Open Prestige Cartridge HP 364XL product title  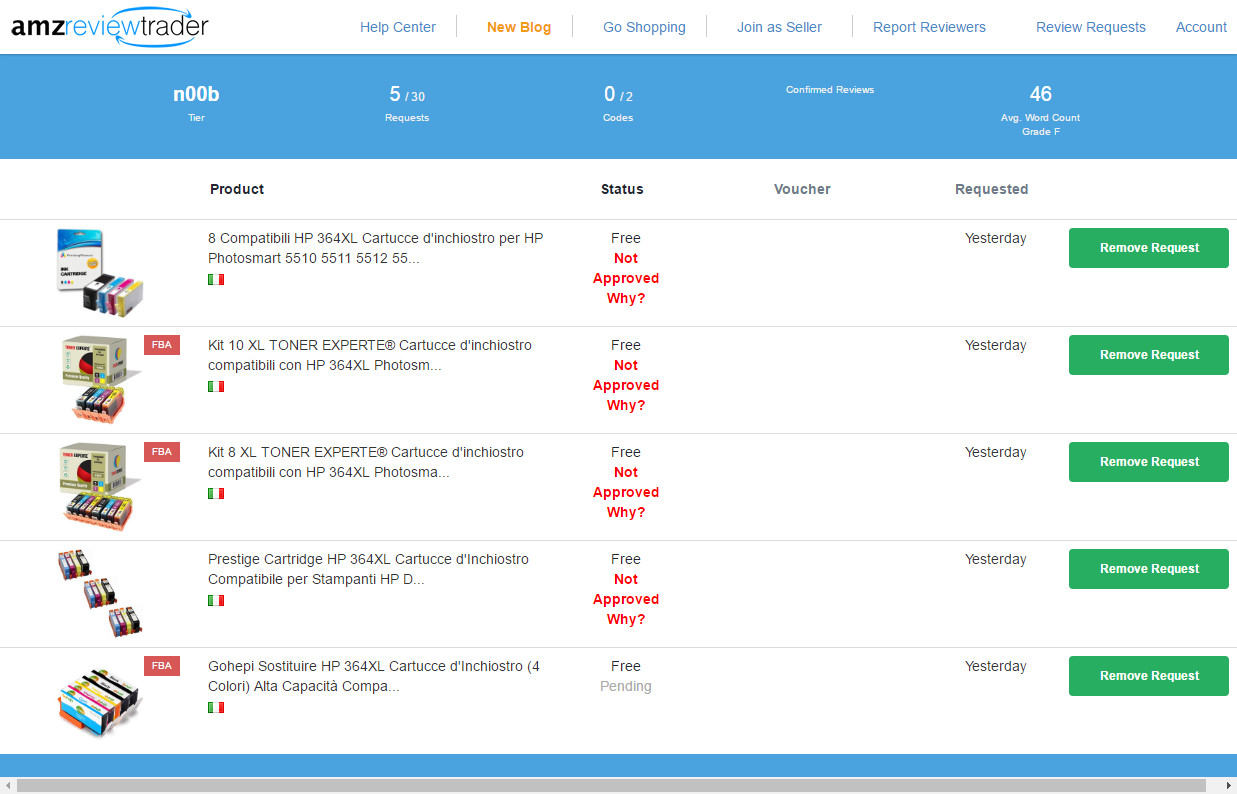[368, 569]
